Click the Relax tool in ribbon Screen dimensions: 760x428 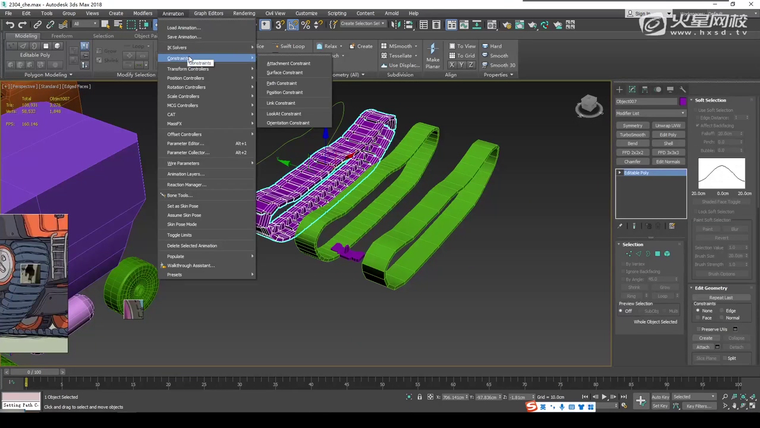click(328, 46)
